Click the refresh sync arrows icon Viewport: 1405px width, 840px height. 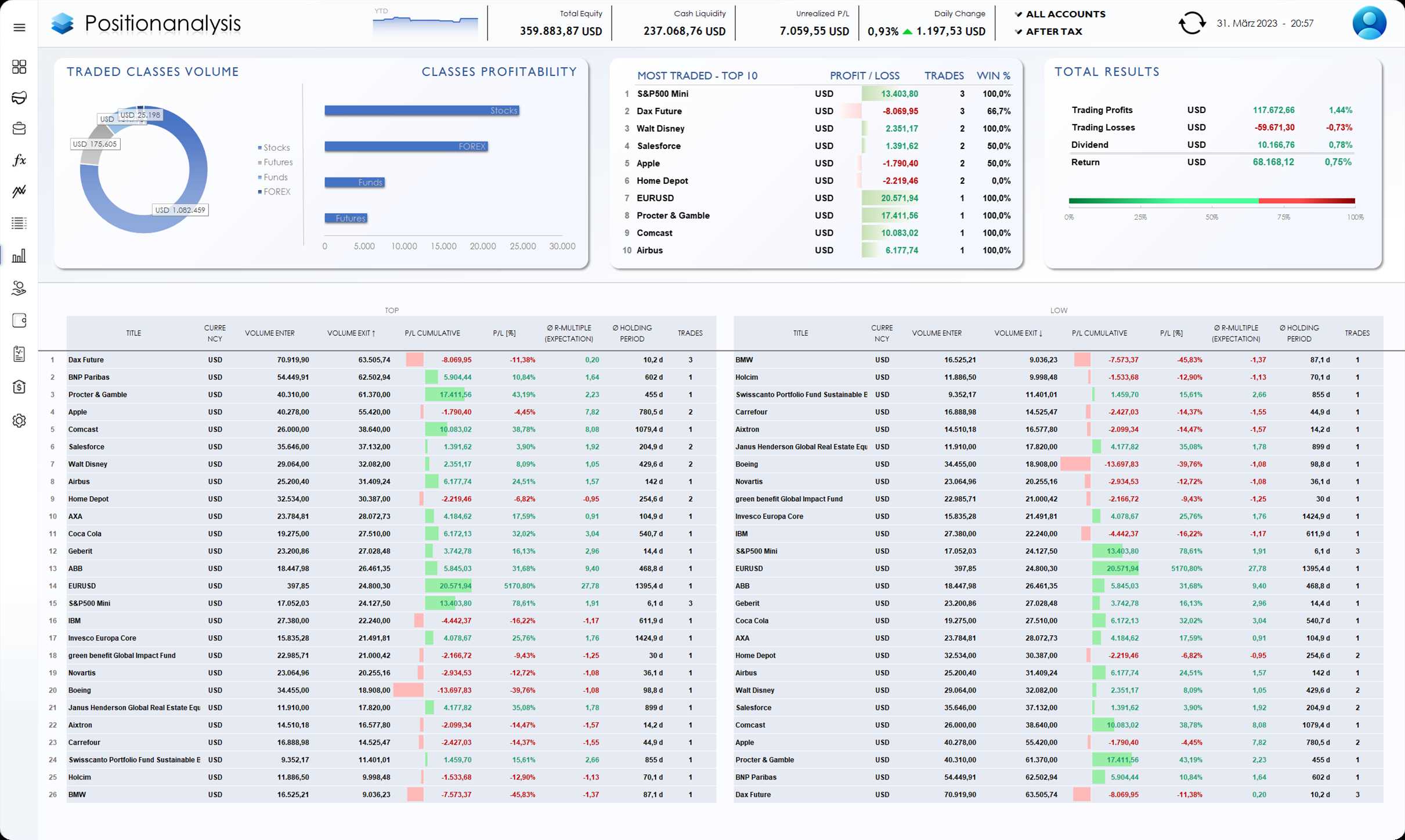point(1192,23)
